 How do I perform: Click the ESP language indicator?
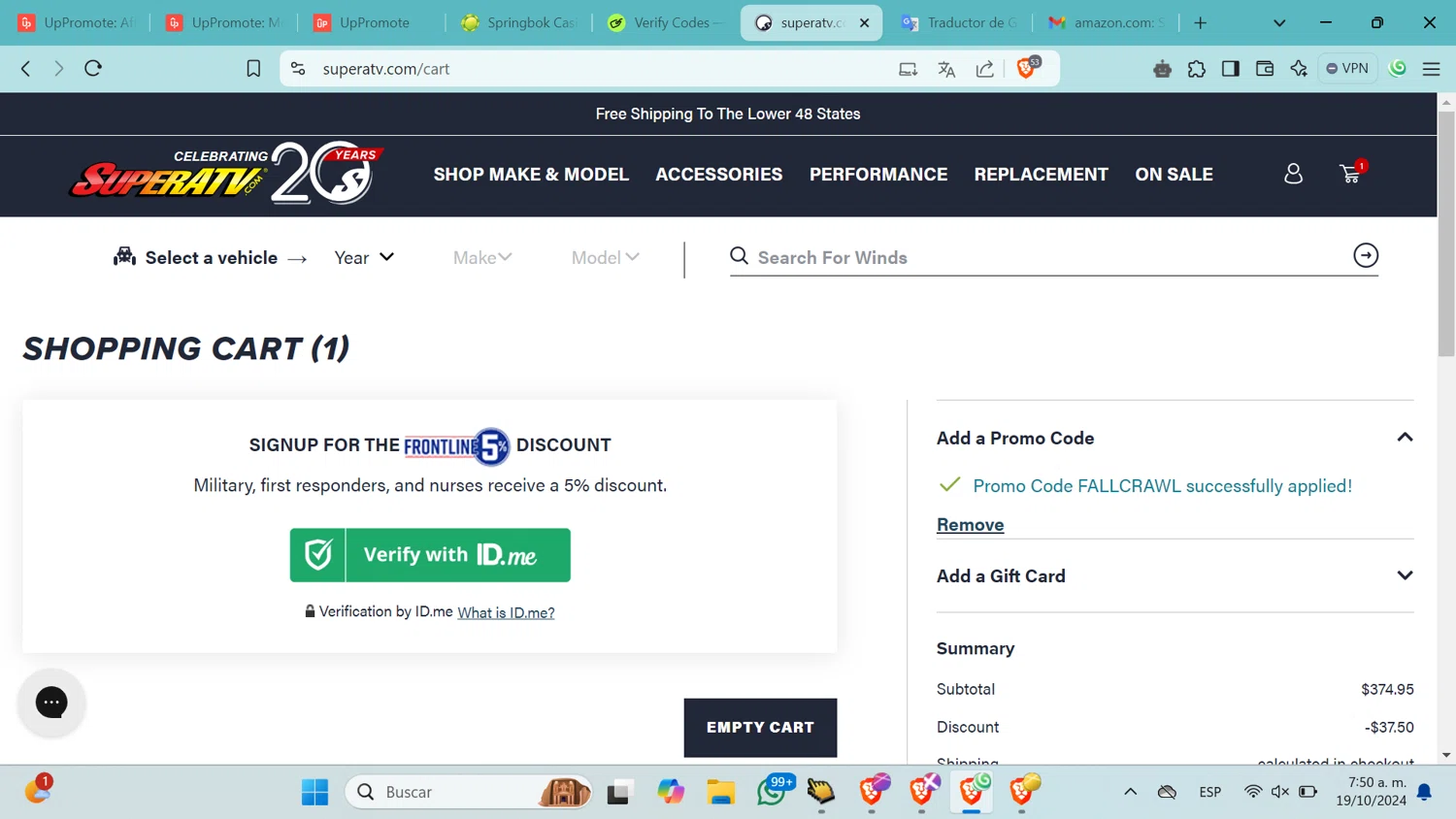(1209, 792)
